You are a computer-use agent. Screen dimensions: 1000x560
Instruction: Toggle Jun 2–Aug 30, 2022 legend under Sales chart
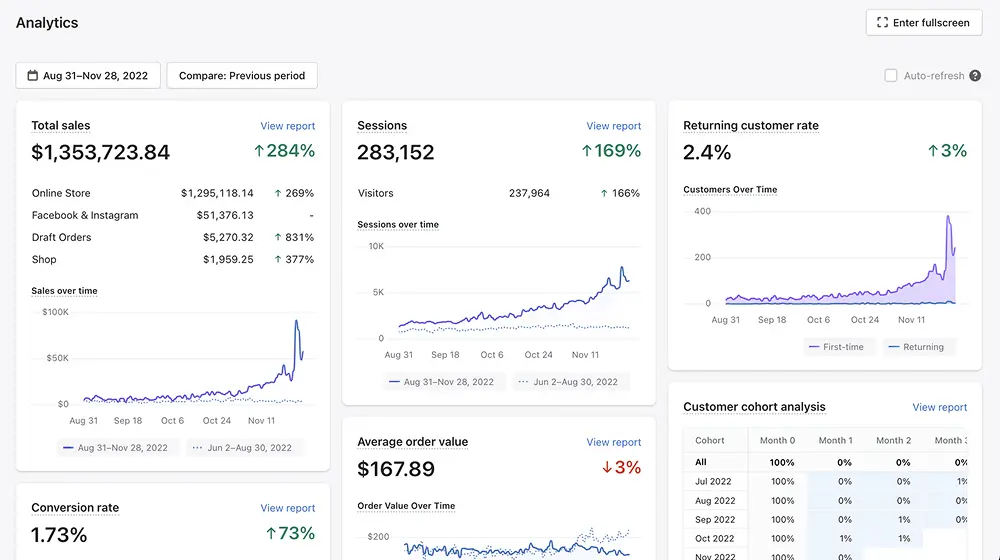point(242,448)
